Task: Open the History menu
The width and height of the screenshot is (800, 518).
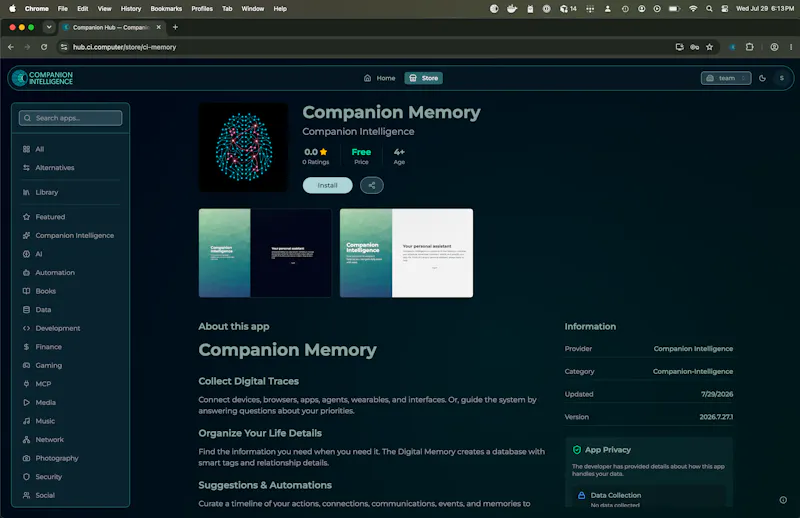Action: (x=131, y=9)
